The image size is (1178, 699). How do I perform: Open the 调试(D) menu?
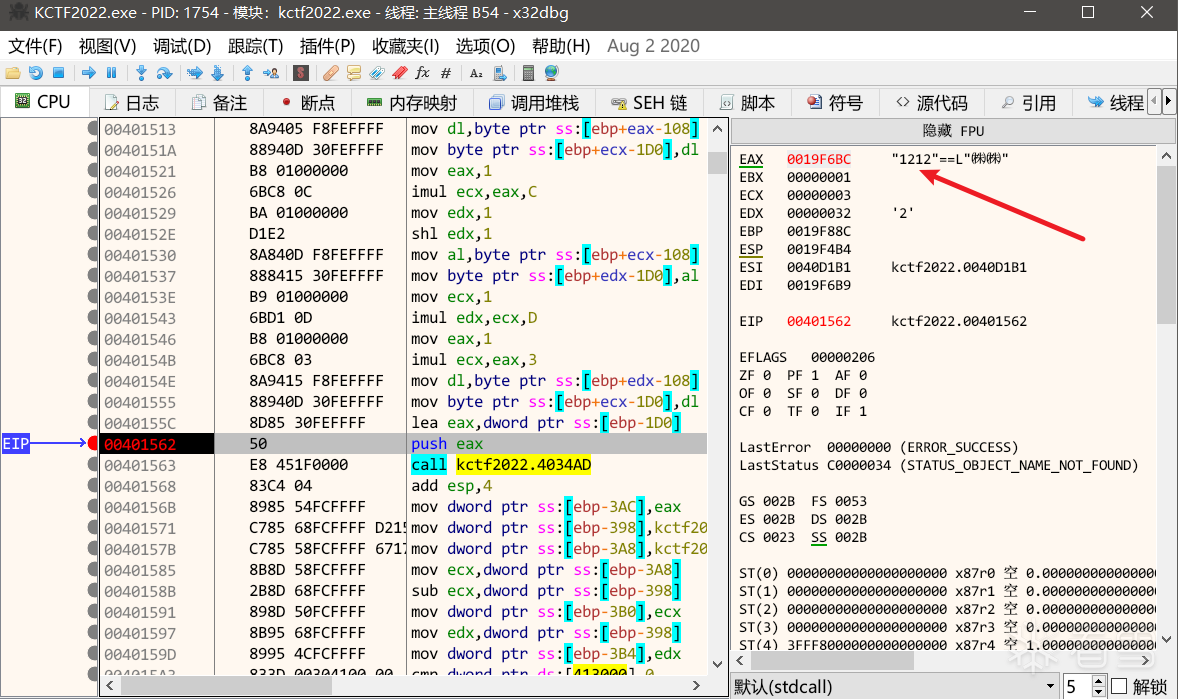[182, 46]
